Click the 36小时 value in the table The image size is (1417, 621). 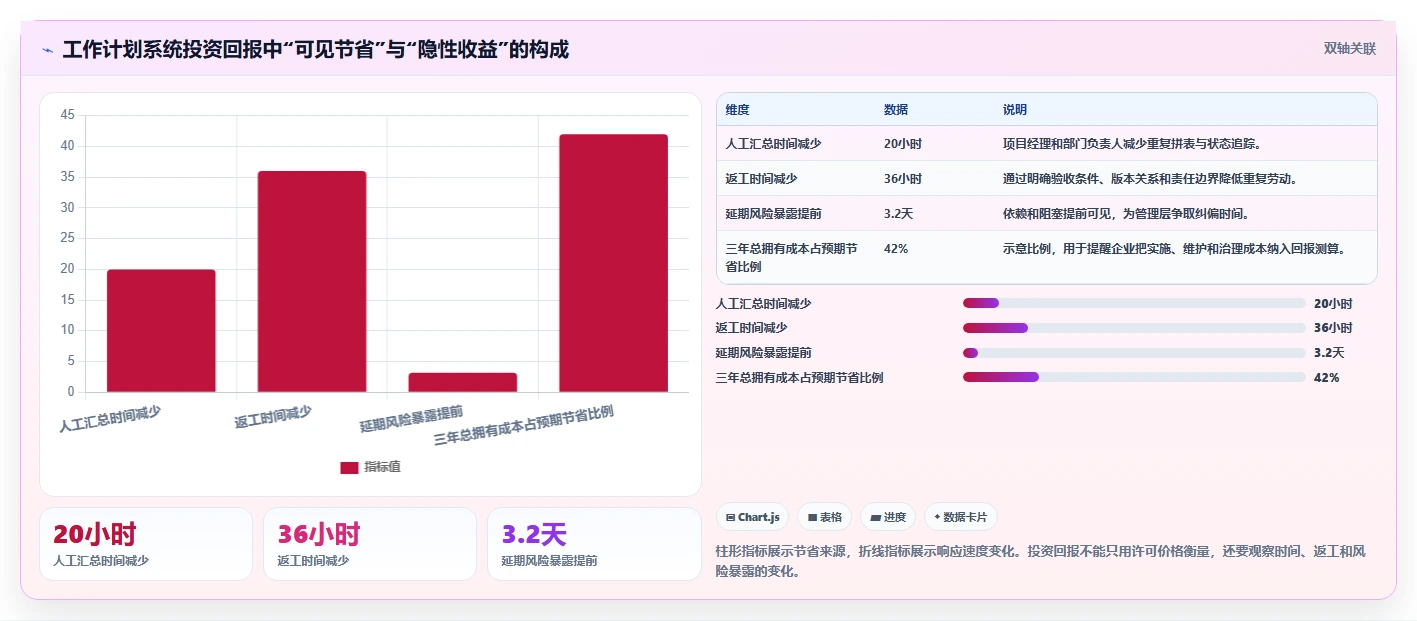903,179
